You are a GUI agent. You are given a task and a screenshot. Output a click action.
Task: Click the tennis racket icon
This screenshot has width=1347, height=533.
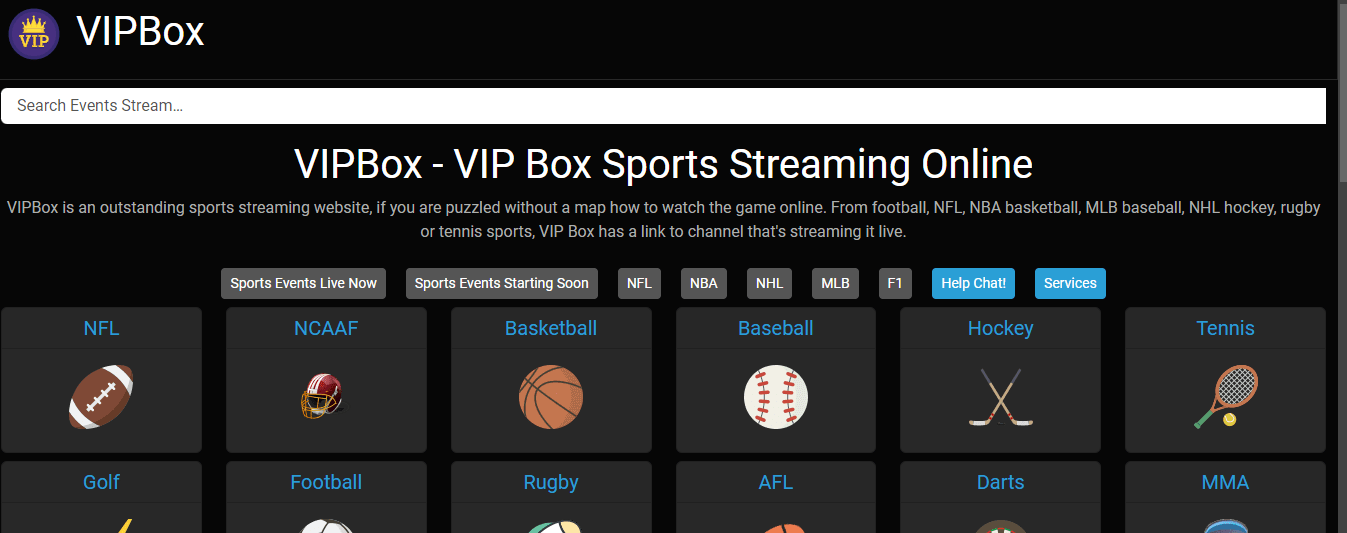(x=1225, y=397)
